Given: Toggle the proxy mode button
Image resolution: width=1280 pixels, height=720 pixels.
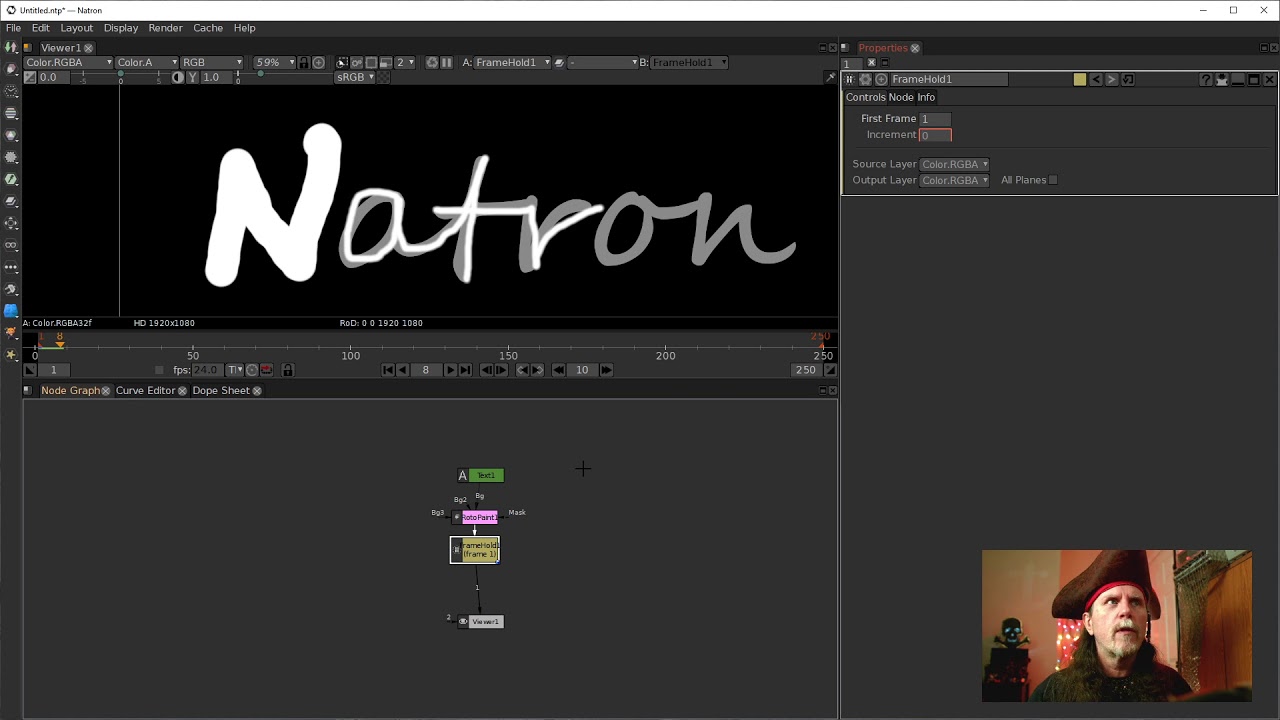Looking at the screenshot, I should (x=386, y=62).
